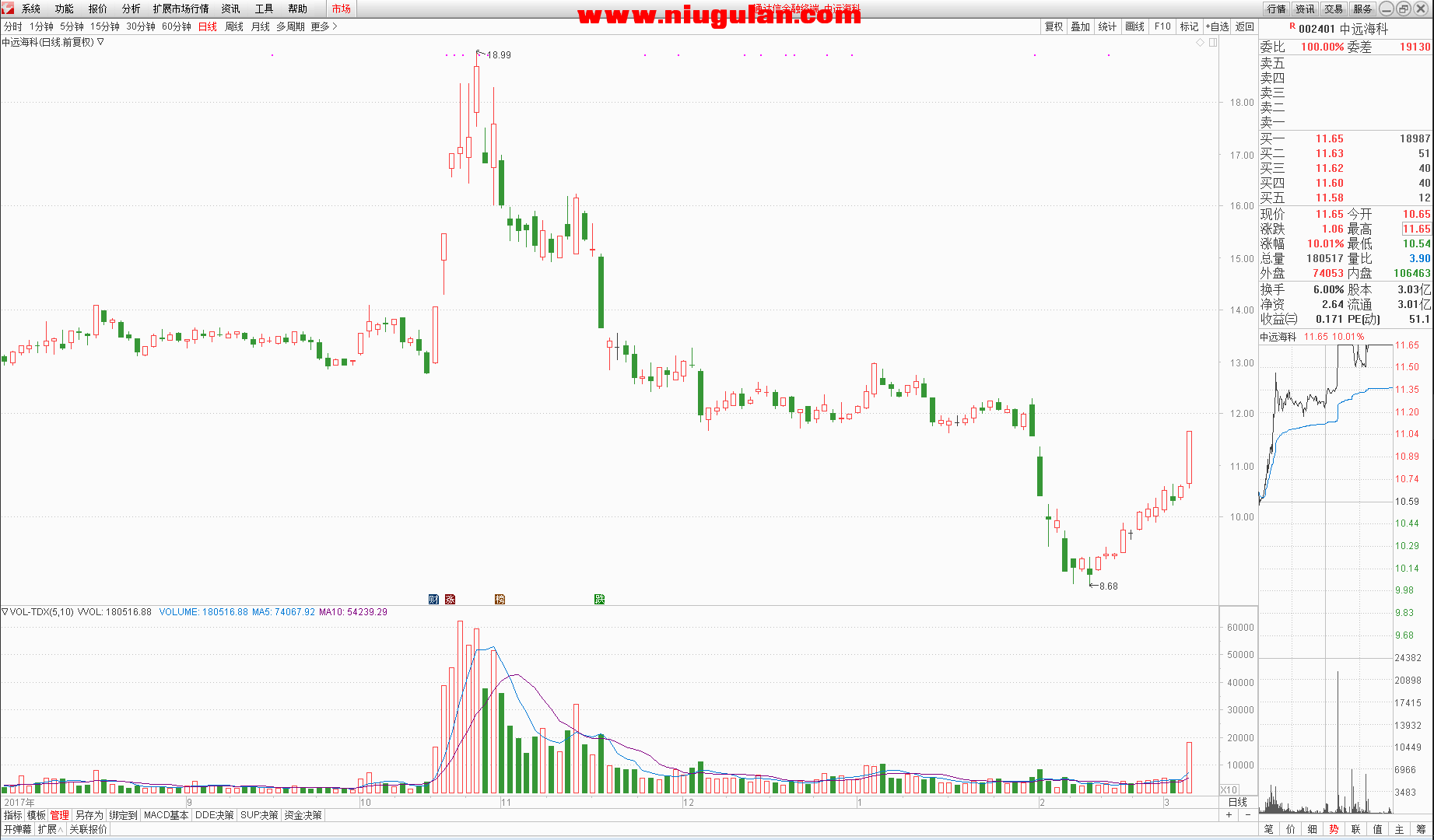Select the 15分钟 period
The height and width of the screenshot is (840, 1434).
(x=105, y=26)
